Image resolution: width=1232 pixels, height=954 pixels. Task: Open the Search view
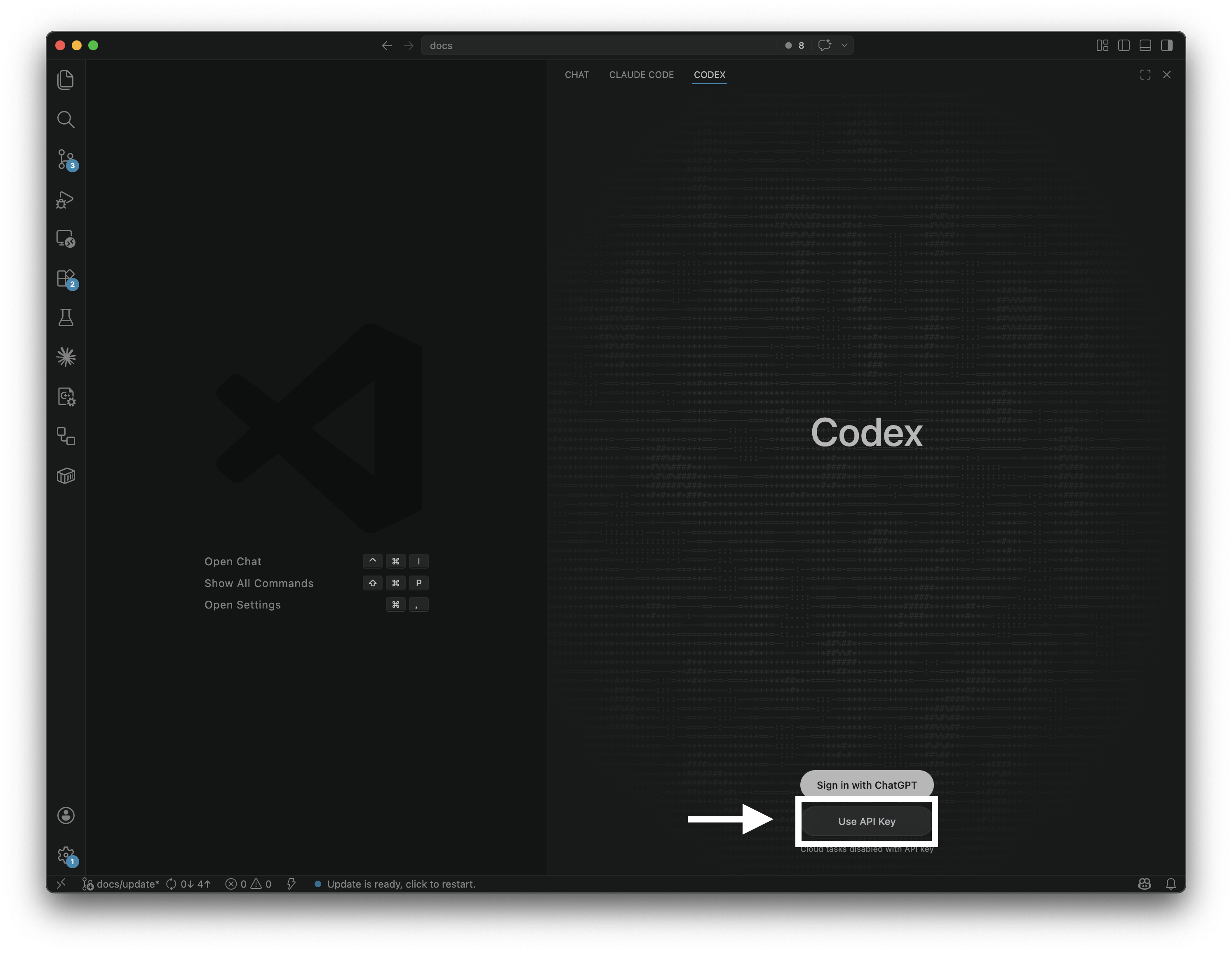(66, 119)
